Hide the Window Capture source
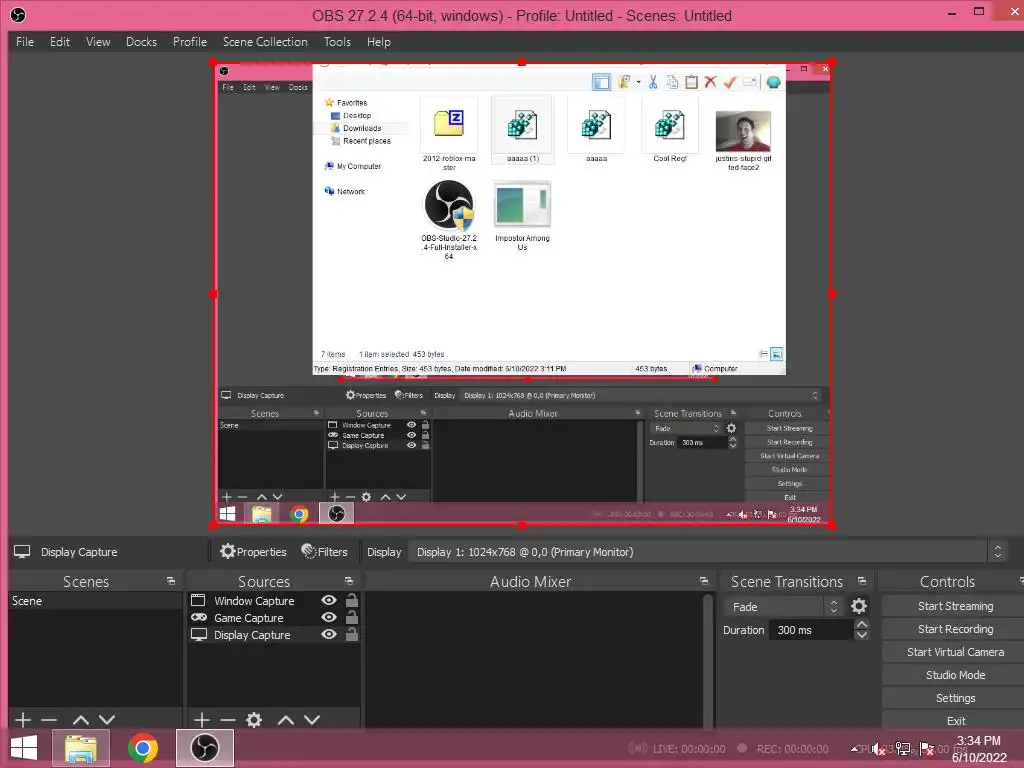1024x768 pixels. pos(329,600)
